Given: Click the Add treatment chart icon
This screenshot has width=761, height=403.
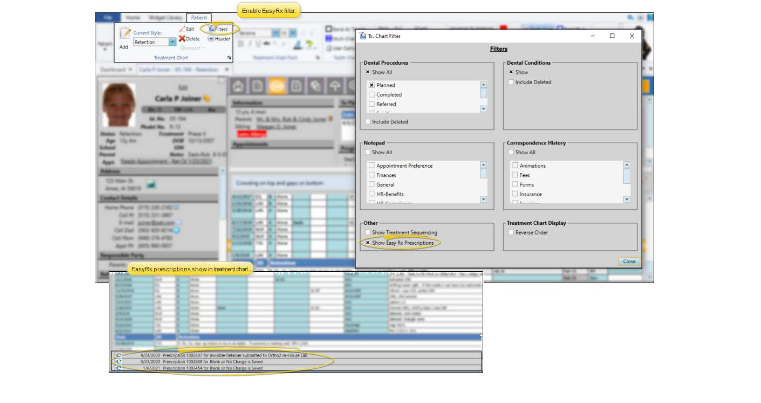Looking at the screenshot, I should pyautogui.click(x=124, y=37).
